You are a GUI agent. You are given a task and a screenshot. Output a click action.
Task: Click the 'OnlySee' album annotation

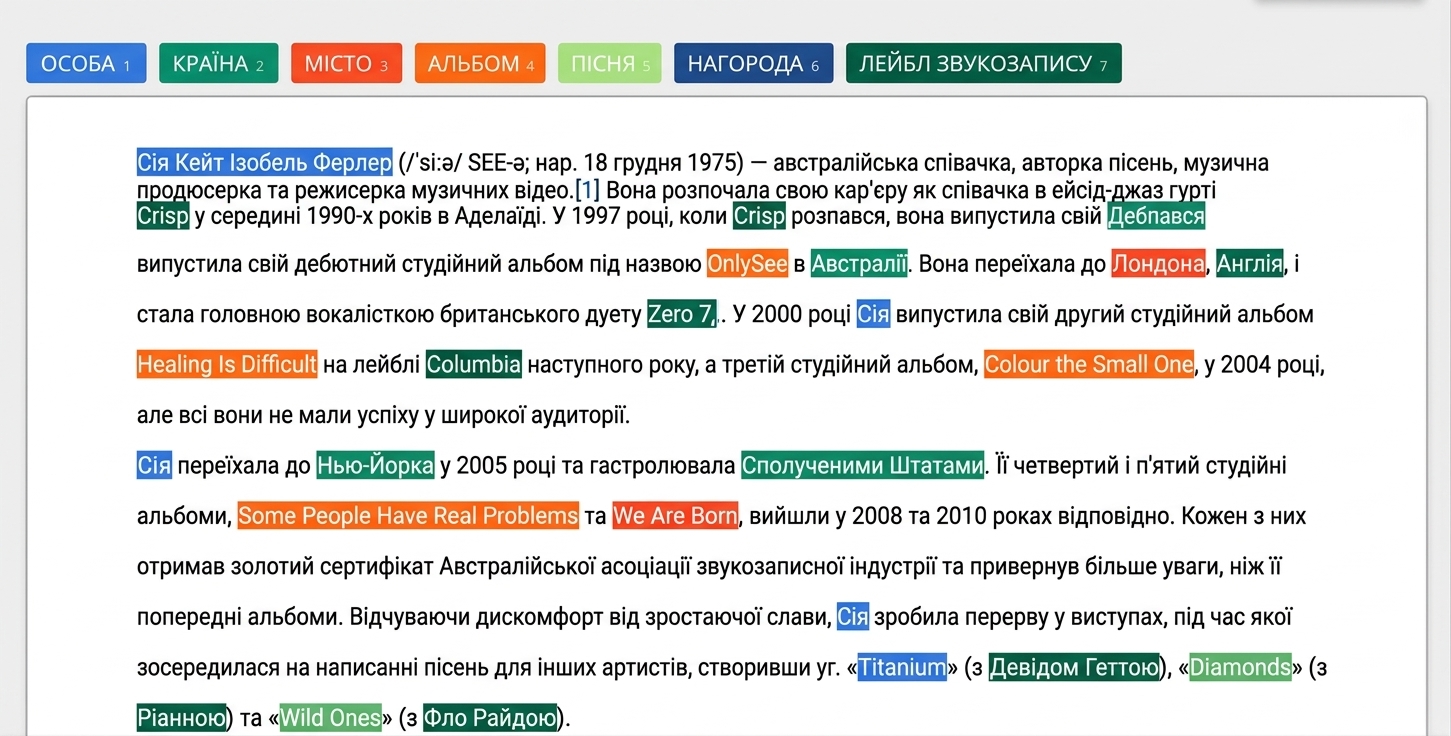point(748,264)
